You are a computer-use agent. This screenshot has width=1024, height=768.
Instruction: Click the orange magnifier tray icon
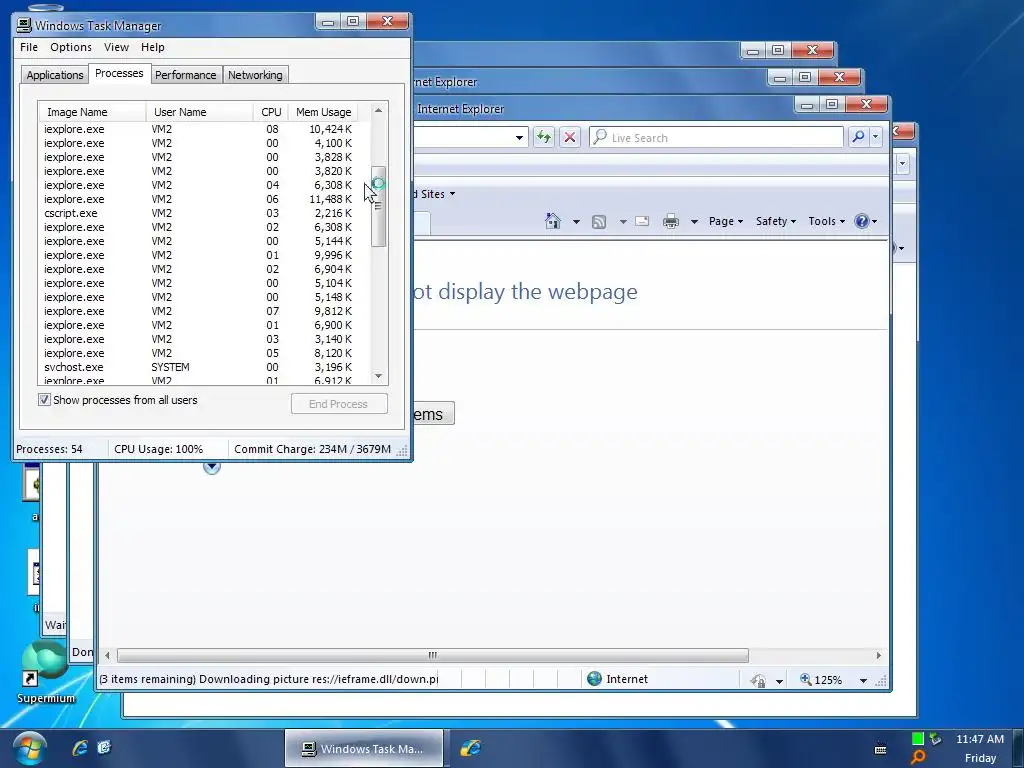[918, 758]
